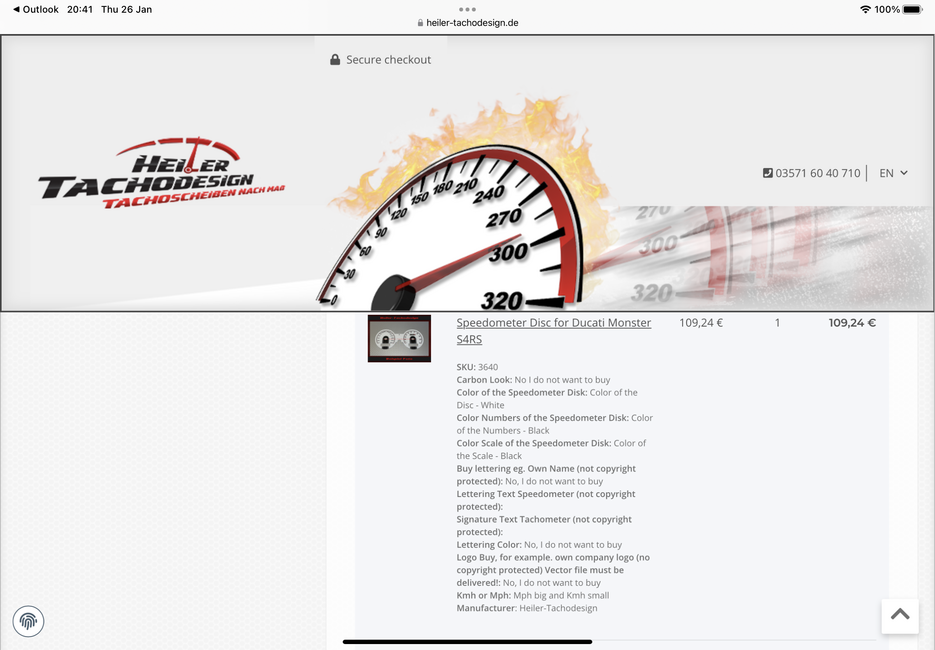
Task: Click the scroll-to-top chevron button
Action: coord(900,615)
